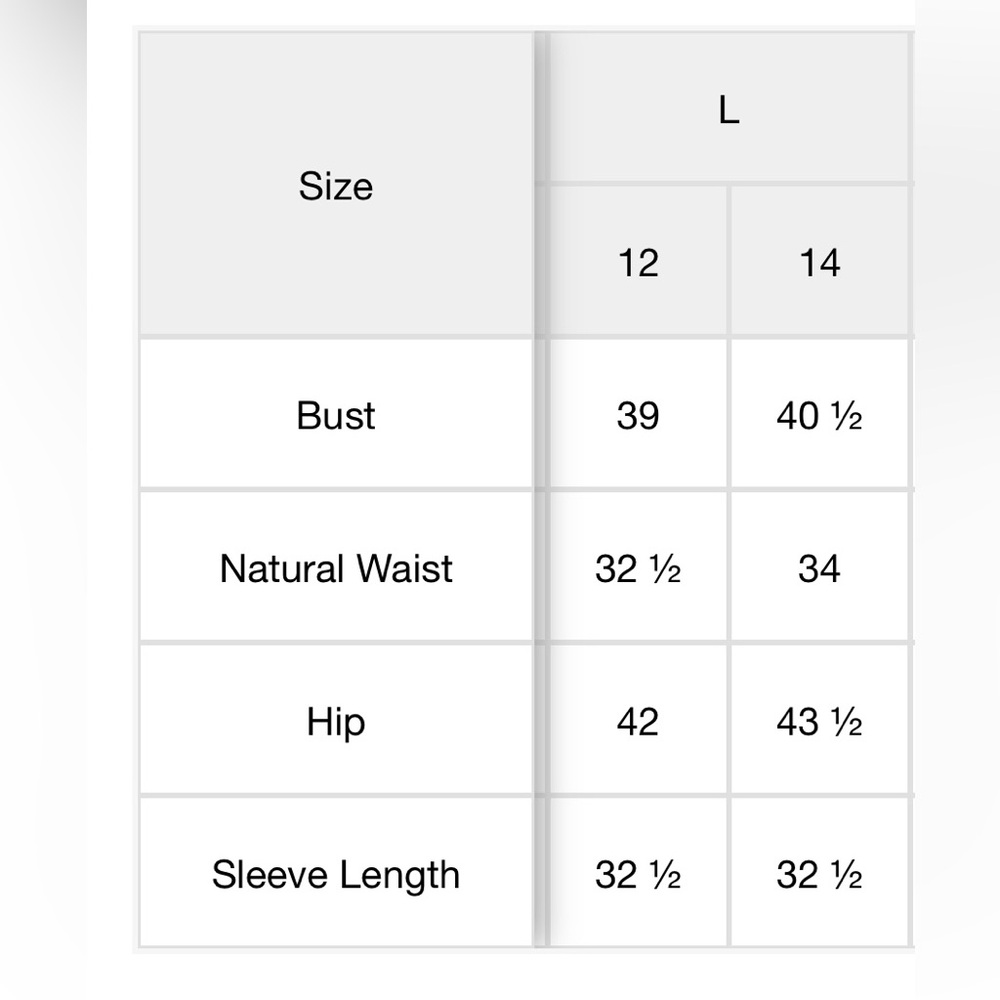Viewport: 1000px width, 1000px height.
Task: Click the shadowed divider beside Size column
Action: (x=541, y=490)
